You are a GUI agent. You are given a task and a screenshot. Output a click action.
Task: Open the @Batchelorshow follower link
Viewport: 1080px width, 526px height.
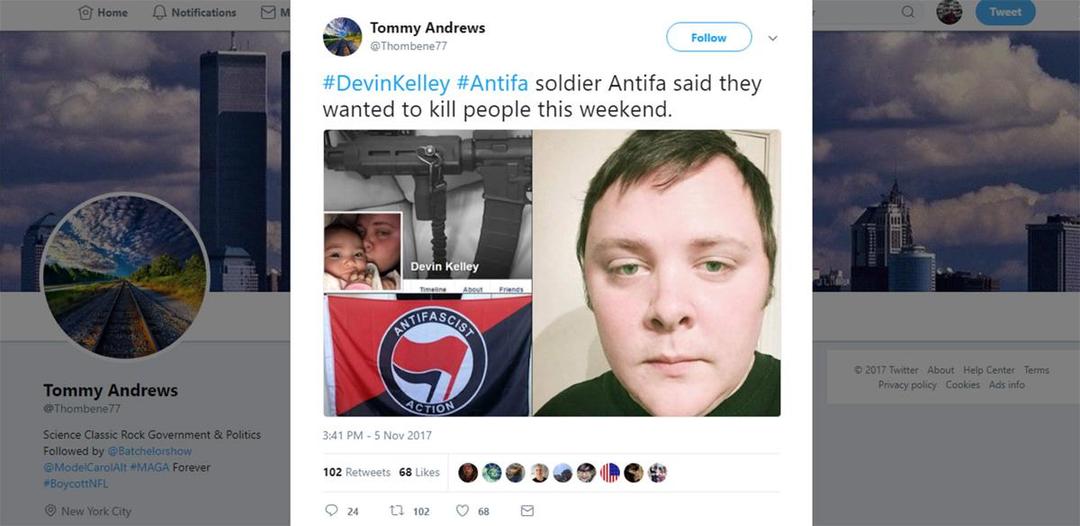[149, 451]
